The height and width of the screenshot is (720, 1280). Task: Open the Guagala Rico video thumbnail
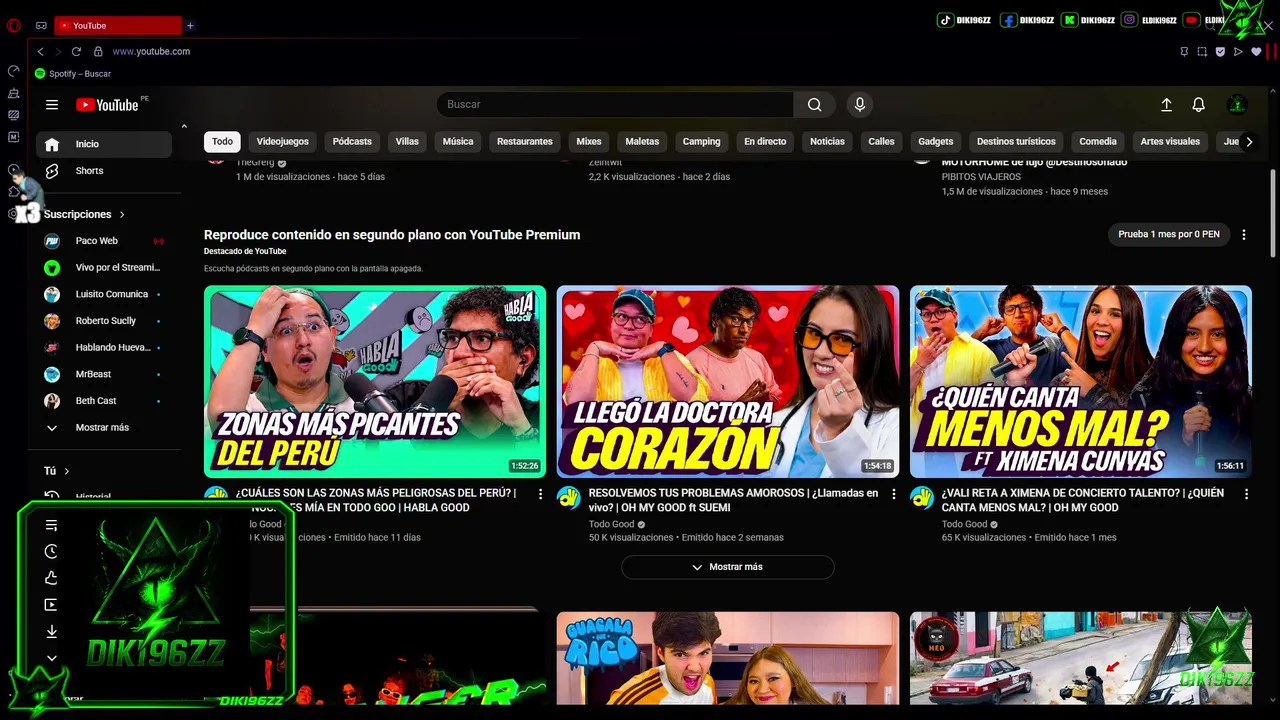[x=728, y=658]
